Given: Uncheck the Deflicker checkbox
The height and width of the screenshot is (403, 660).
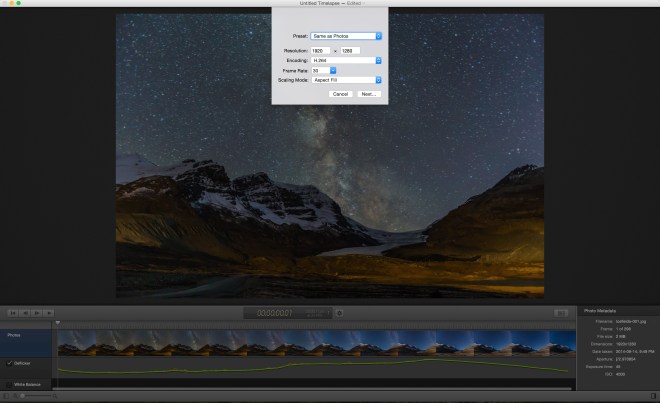Looking at the screenshot, I should [x=11, y=363].
